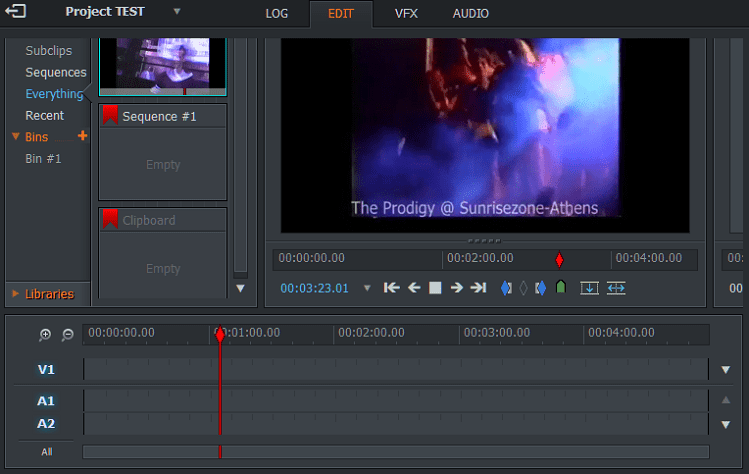Click the green cue marker icon
The image size is (749, 474).
point(561,287)
